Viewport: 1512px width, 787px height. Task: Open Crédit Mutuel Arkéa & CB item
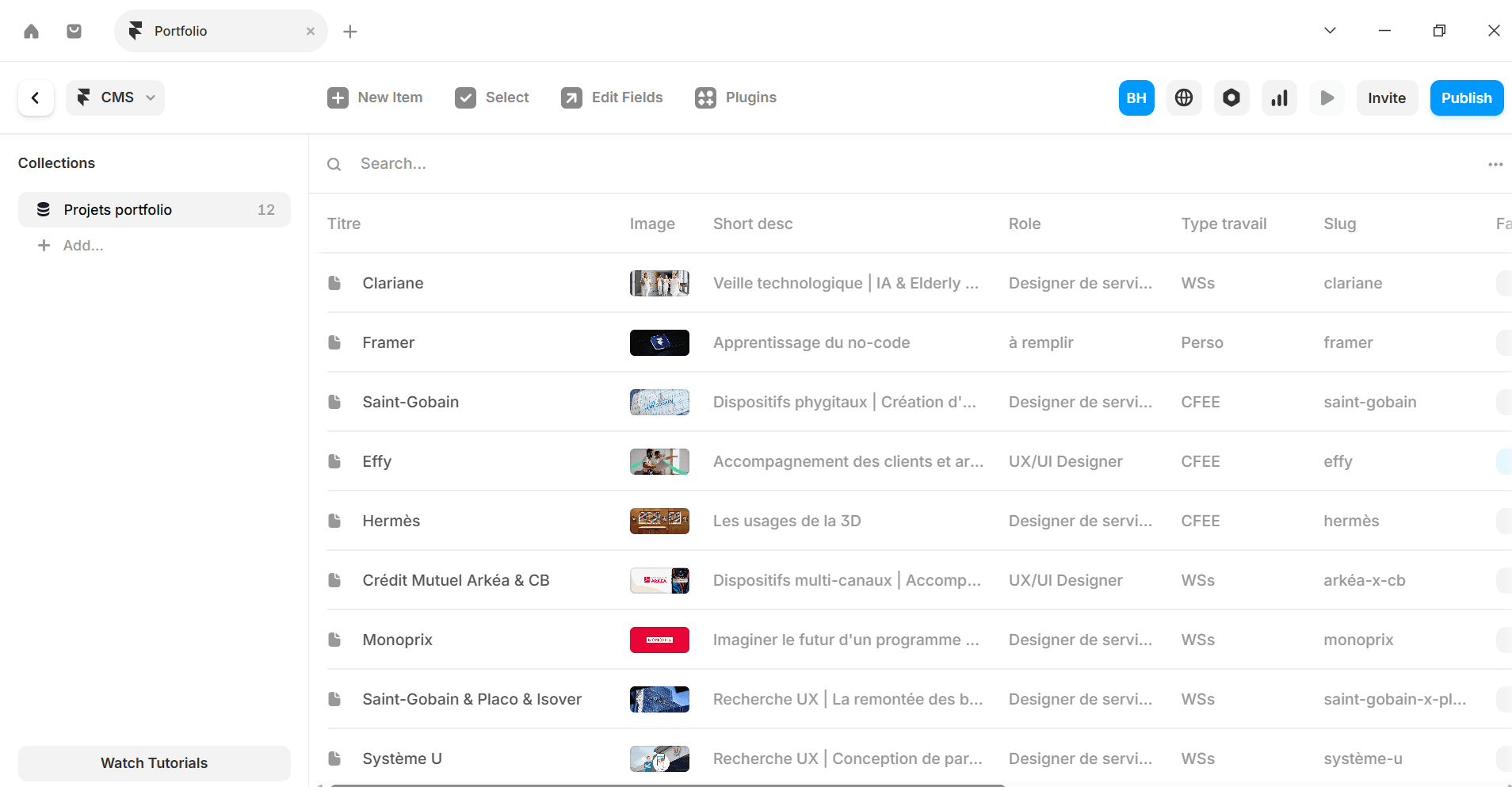pyautogui.click(x=456, y=580)
